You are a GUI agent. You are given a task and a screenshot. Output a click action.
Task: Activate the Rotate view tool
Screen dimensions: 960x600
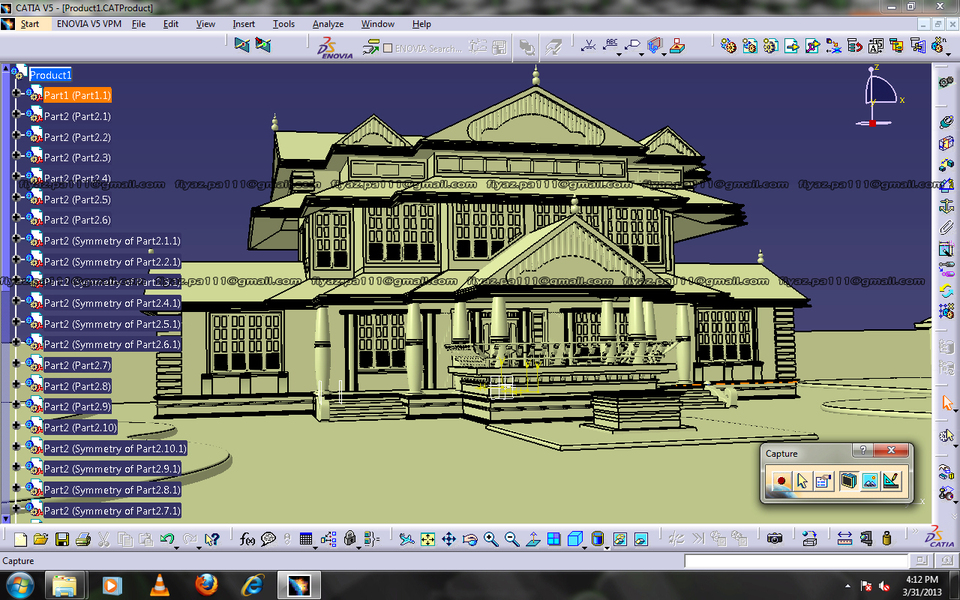(470, 540)
